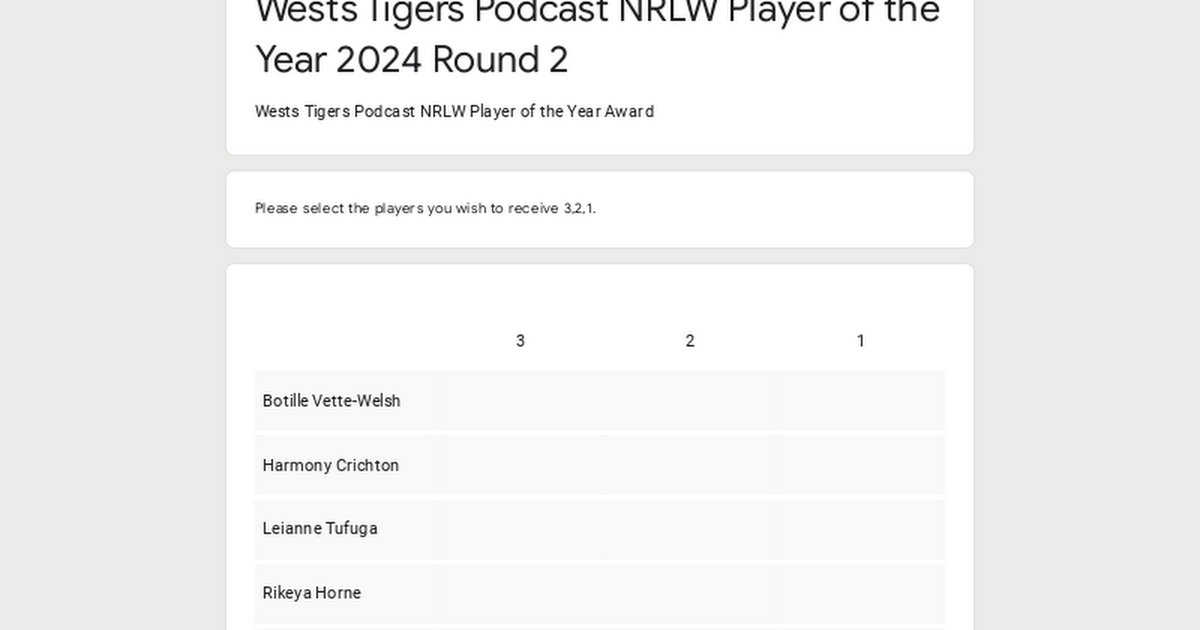The image size is (1200, 630).
Task: Give Leianne Tufuga 2 points in grid
Action: point(690,529)
